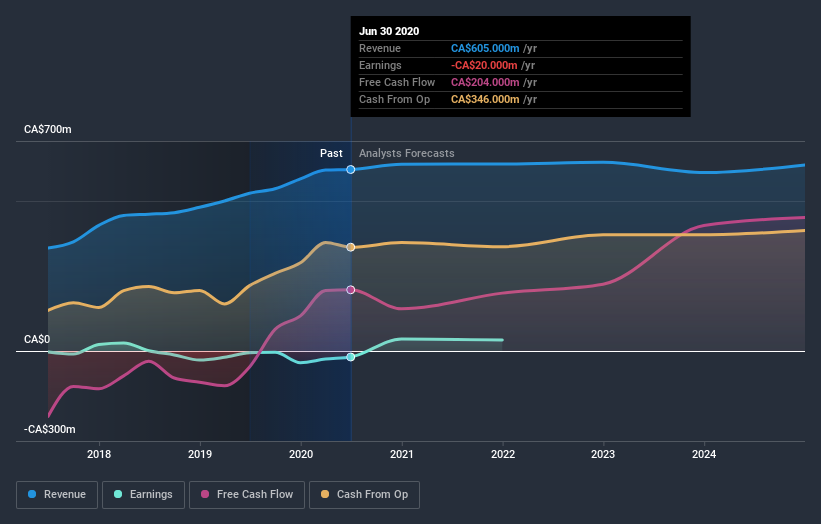The width and height of the screenshot is (821, 524).
Task: Click the 2018 x-axis label
Action: tap(99, 454)
